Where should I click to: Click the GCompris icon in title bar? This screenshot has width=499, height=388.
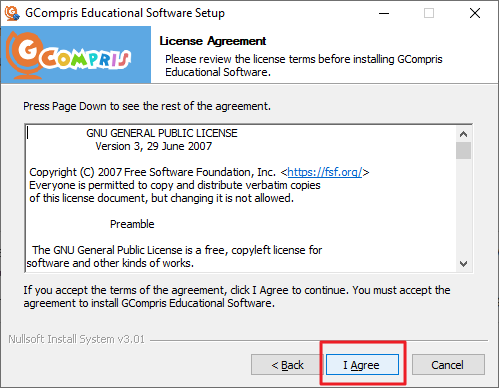12,13
